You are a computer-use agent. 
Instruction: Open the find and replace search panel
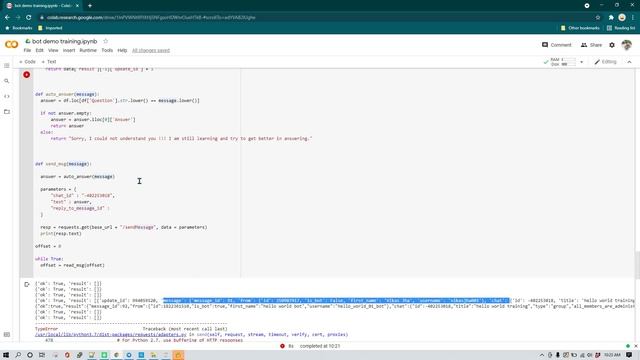click(7, 81)
